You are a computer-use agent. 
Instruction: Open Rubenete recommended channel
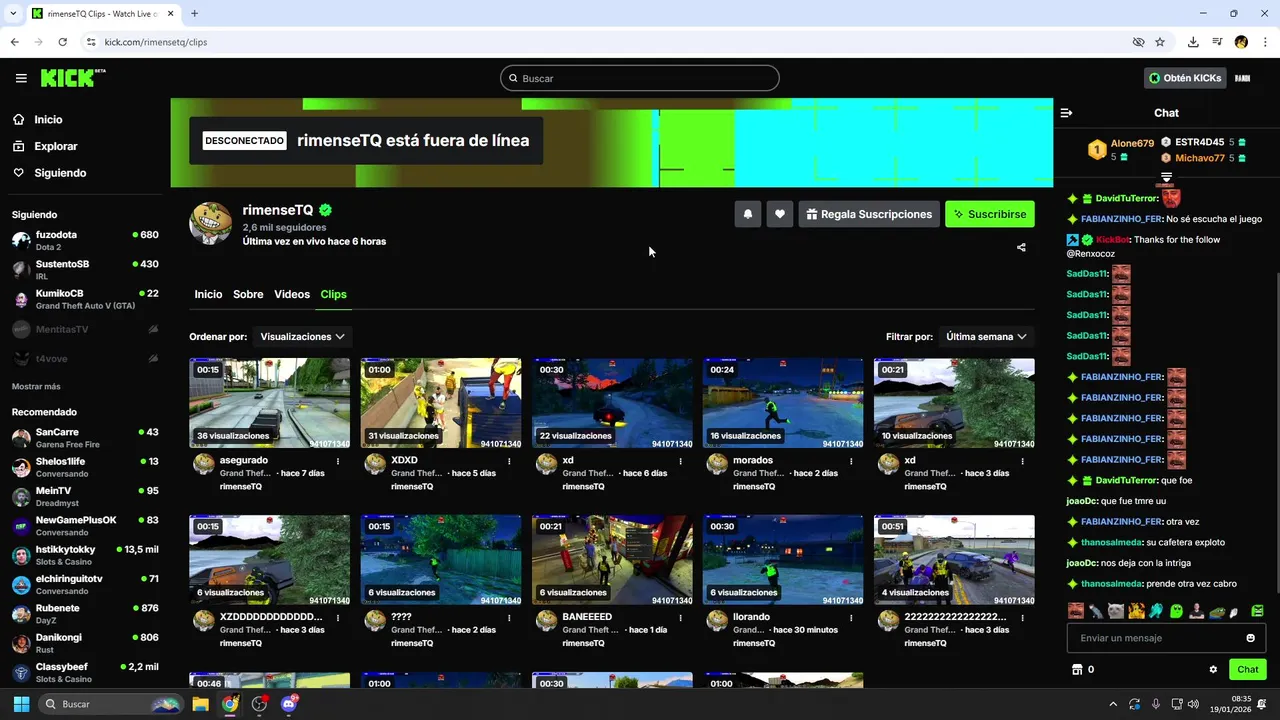pyautogui.click(x=85, y=614)
